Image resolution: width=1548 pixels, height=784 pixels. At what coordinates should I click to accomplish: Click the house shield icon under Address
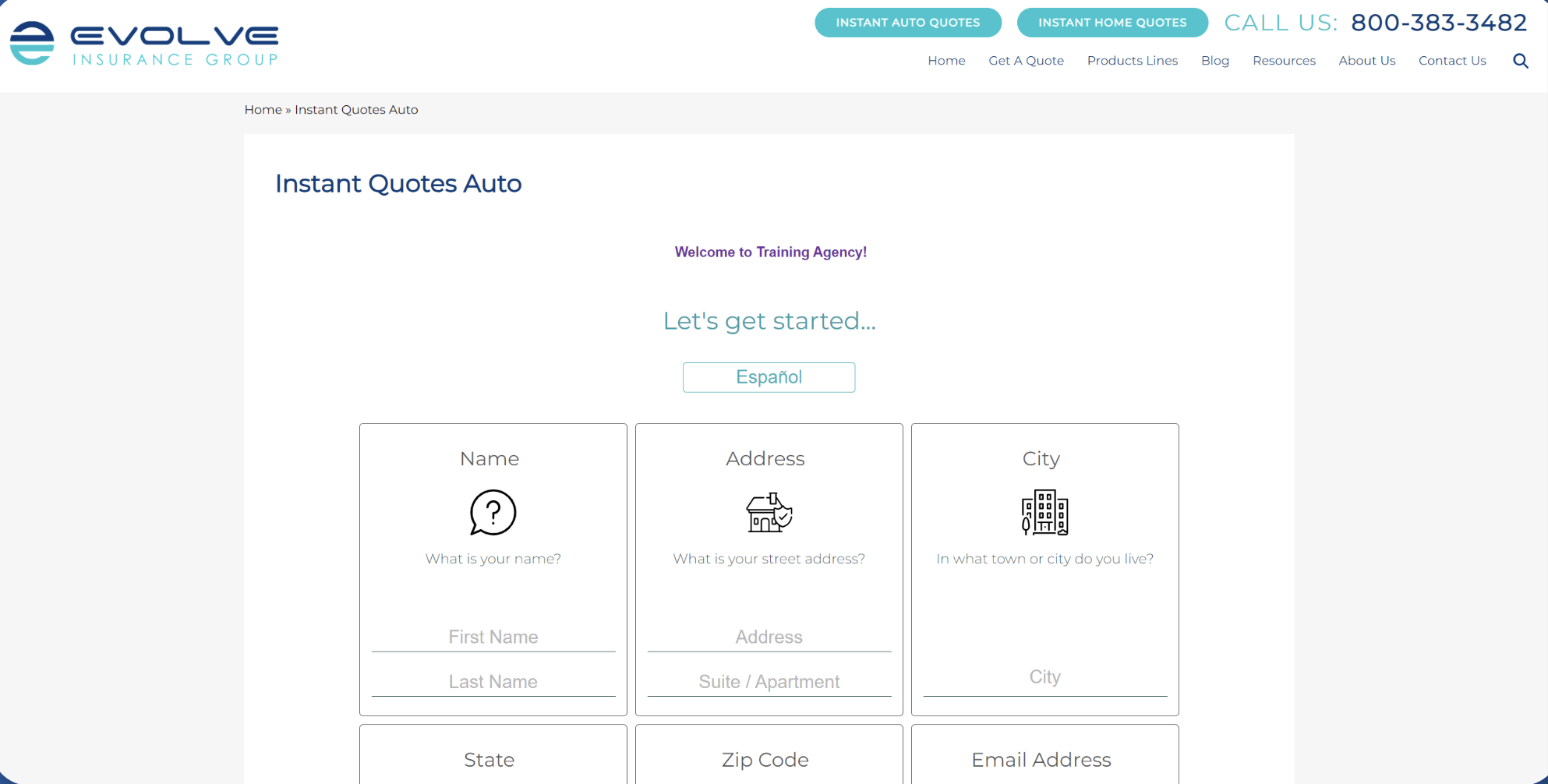click(769, 512)
